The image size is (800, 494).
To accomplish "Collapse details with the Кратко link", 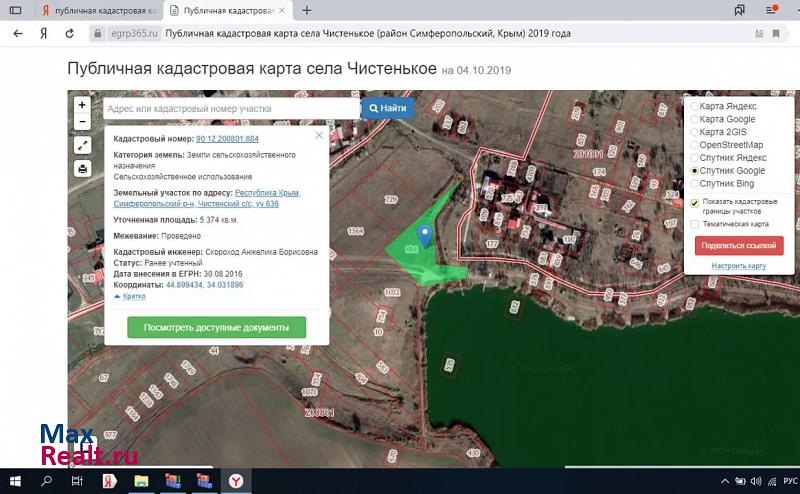I will [x=130, y=297].
